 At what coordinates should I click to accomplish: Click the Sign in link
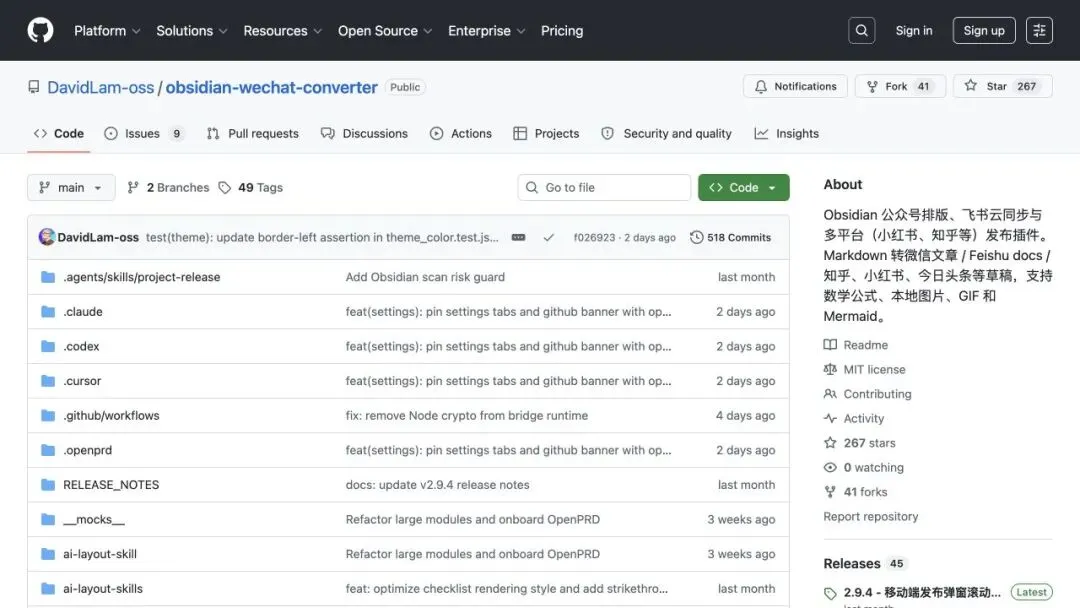pos(913,30)
